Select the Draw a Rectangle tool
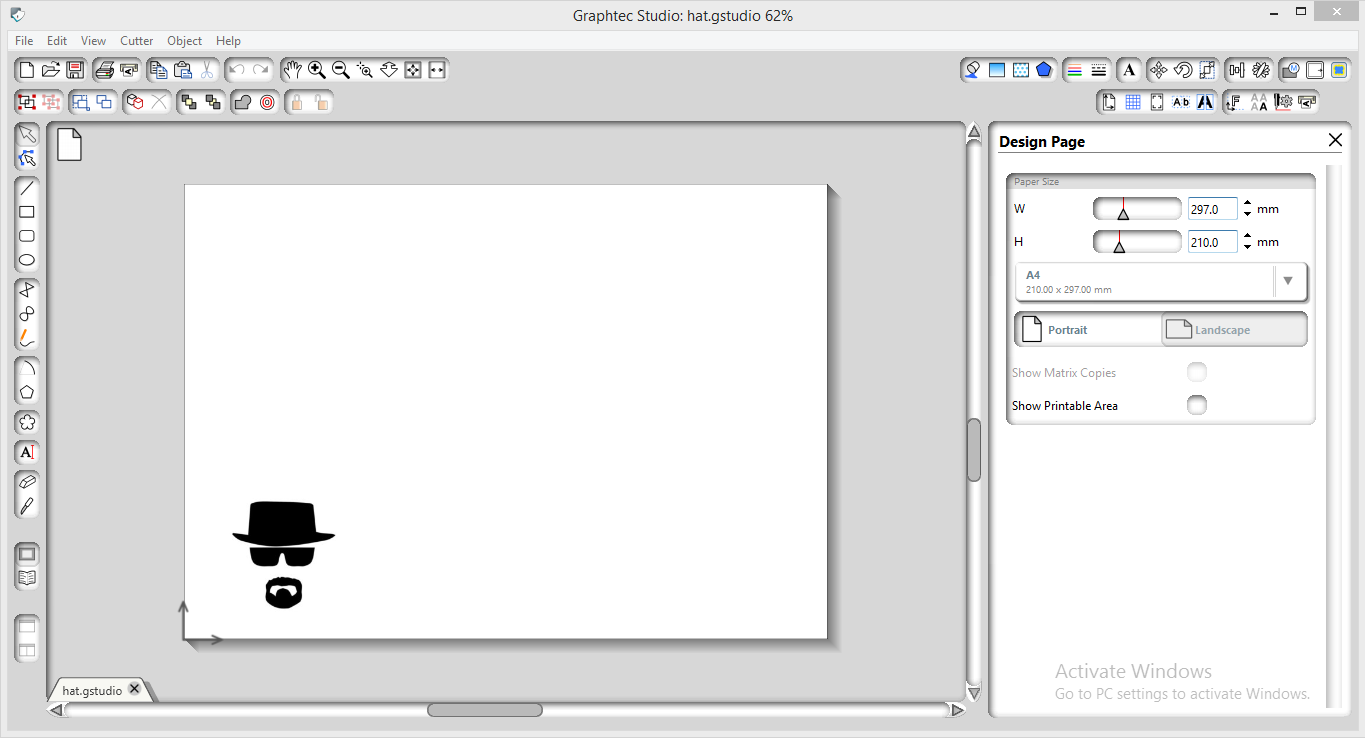 coord(27,212)
